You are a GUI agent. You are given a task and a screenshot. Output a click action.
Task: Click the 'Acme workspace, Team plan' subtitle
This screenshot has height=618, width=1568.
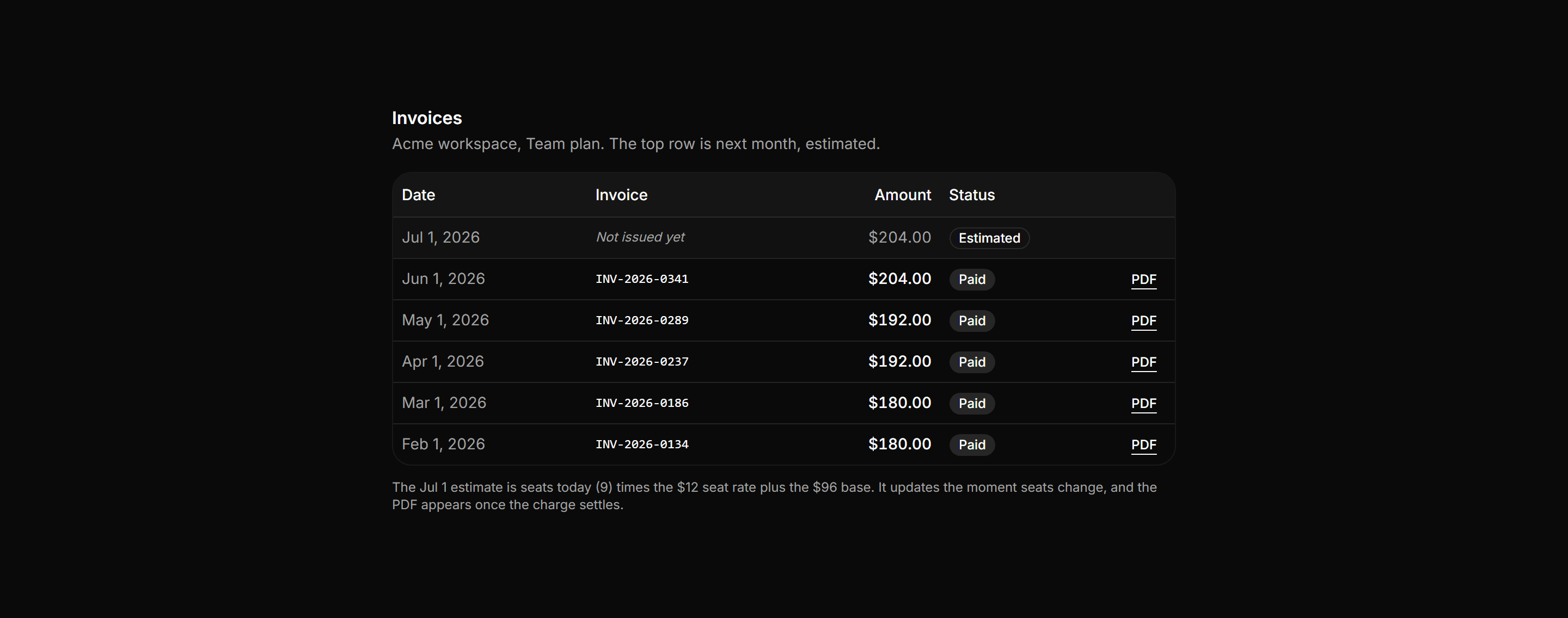coord(636,144)
